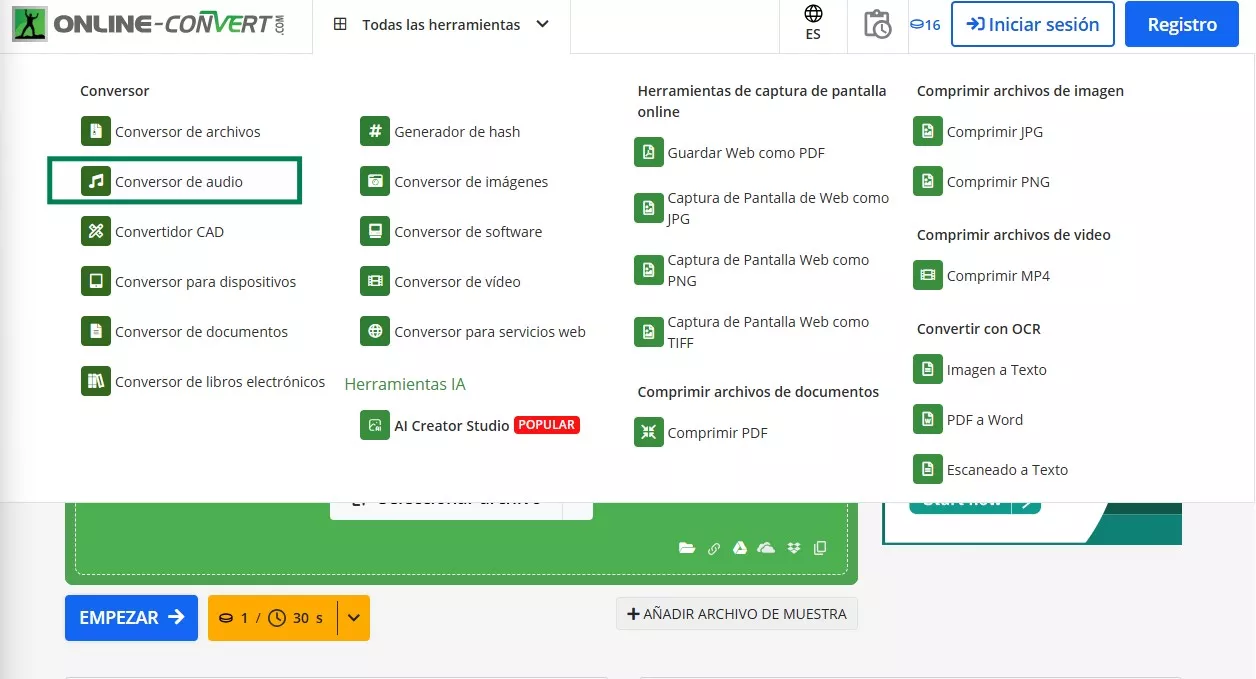The width and height of the screenshot is (1256, 679).
Task: Open Captura de Pantalla de Web como JPG
Action: tap(761, 208)
